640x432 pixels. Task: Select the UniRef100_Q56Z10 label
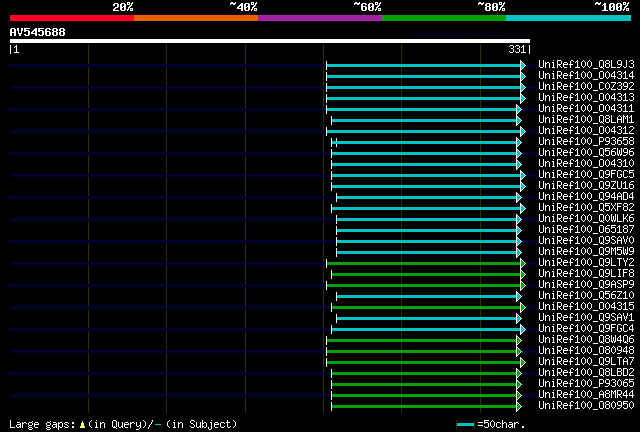pyautogui.click(x=586, y=296)
